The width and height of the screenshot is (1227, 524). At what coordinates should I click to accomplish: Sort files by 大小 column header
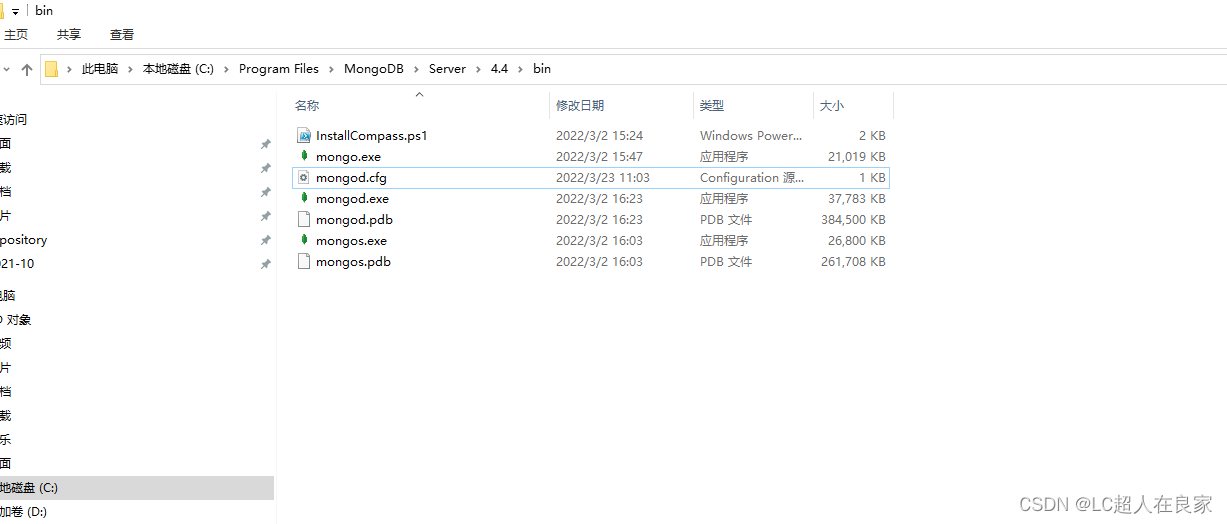point(832,105)
